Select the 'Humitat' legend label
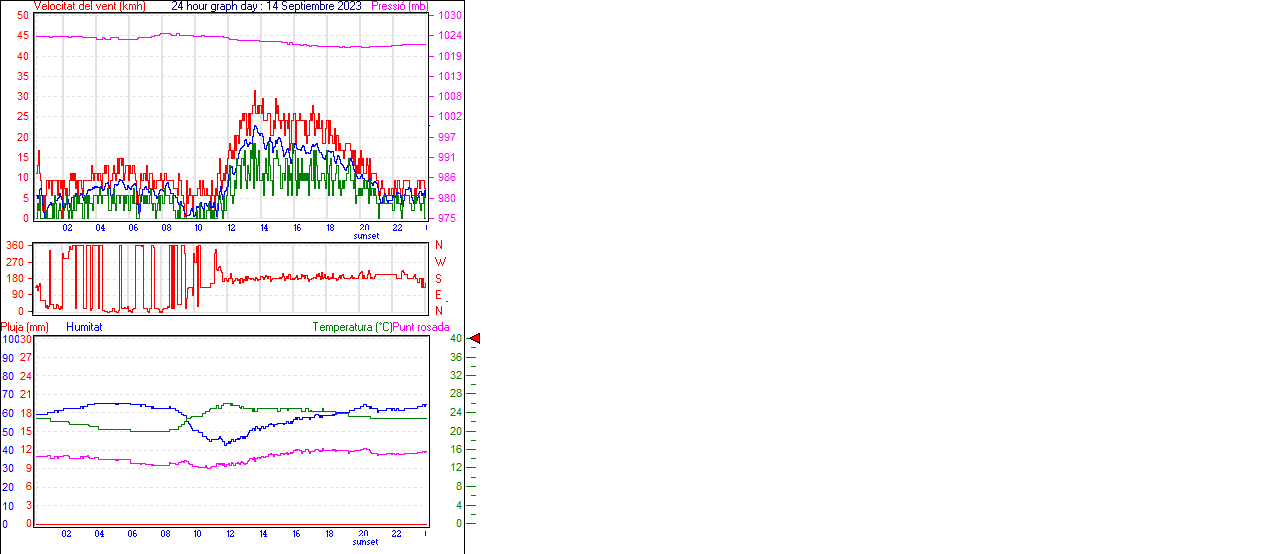 (x=84, y=327)
